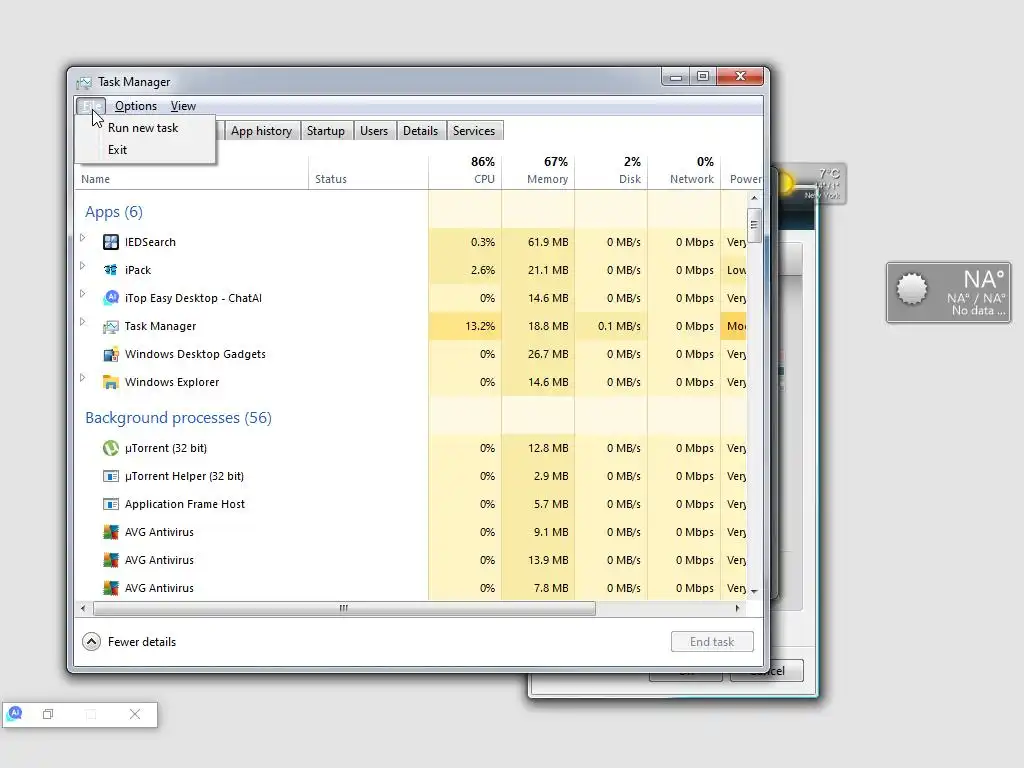This screenshot has height=768, width=1024.
Task: Switch to the Startup tab
Action: tap(326, 131)
